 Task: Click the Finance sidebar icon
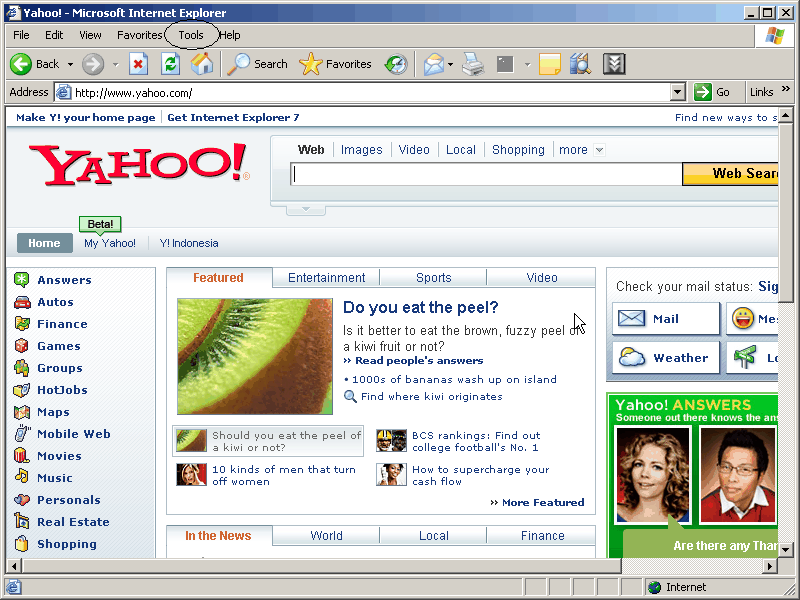pyautogui.click(x=22, y=323)
